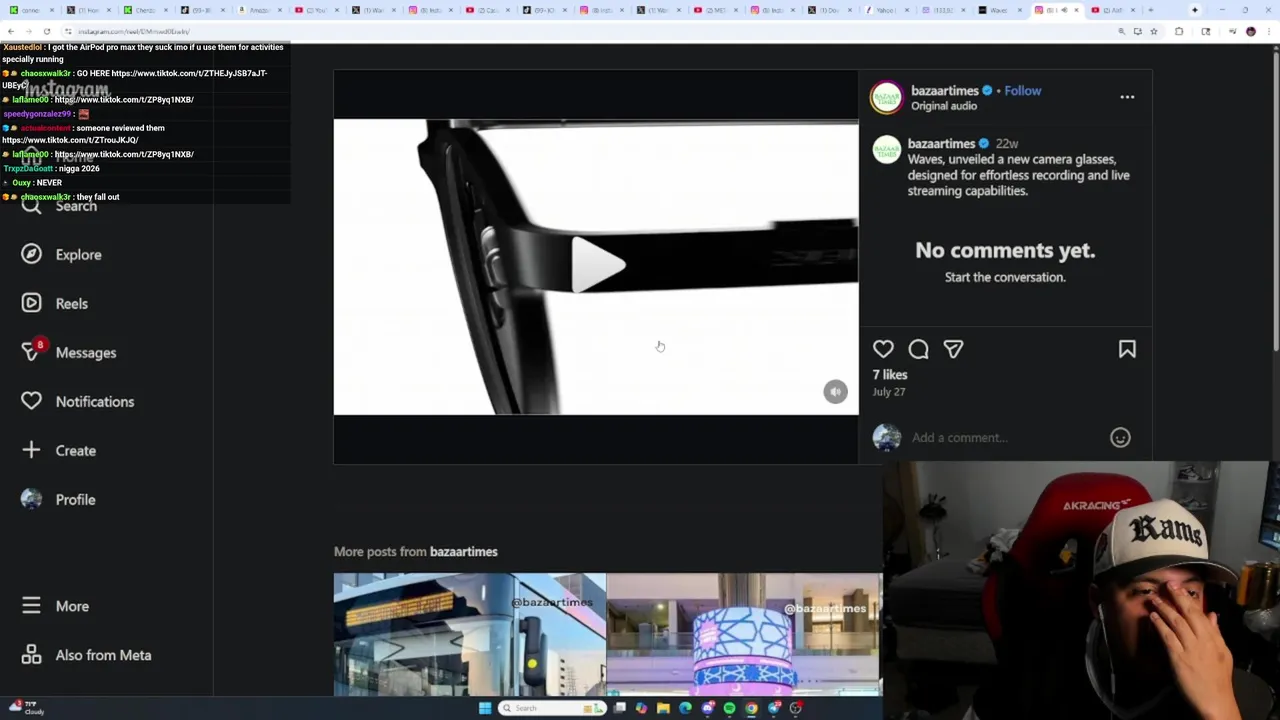Open the post's three-dot options menu
Image resolution: width=1280 pixels, height=720 pixels.
coord(1127,97)
